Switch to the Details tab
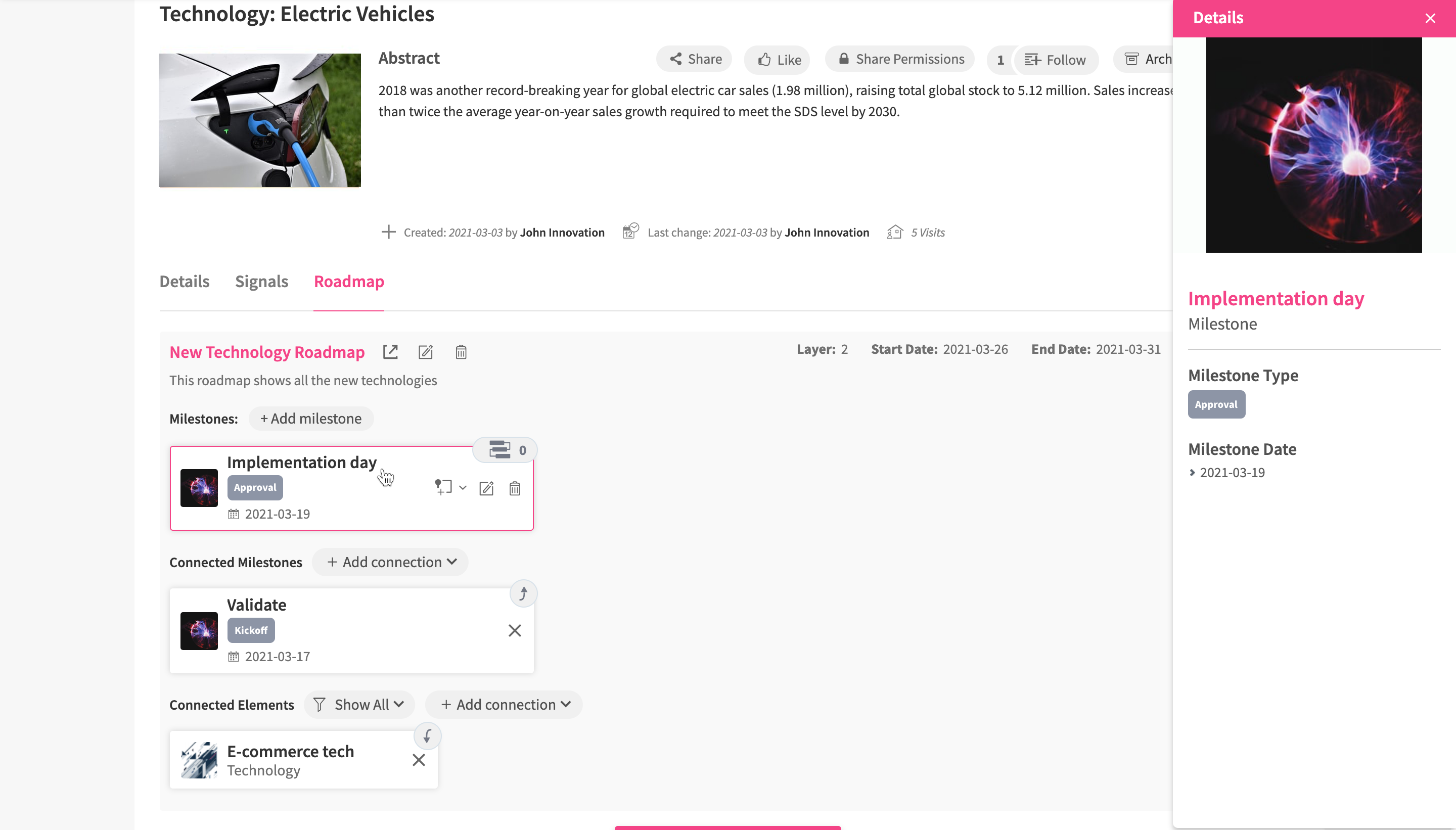 184,281
